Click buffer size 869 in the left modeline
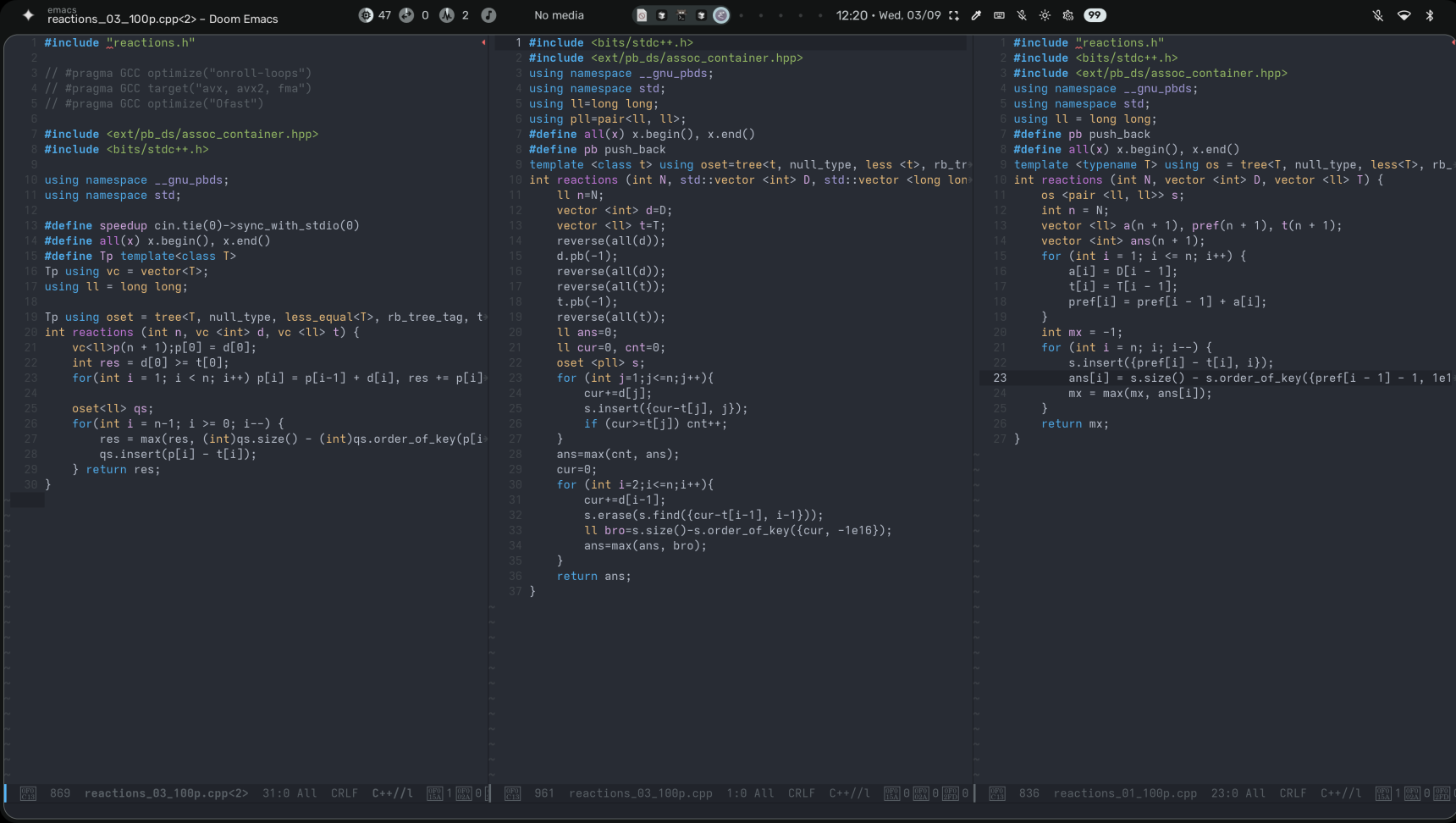Viewport: 1456px width, 823px height. (60, 793)
